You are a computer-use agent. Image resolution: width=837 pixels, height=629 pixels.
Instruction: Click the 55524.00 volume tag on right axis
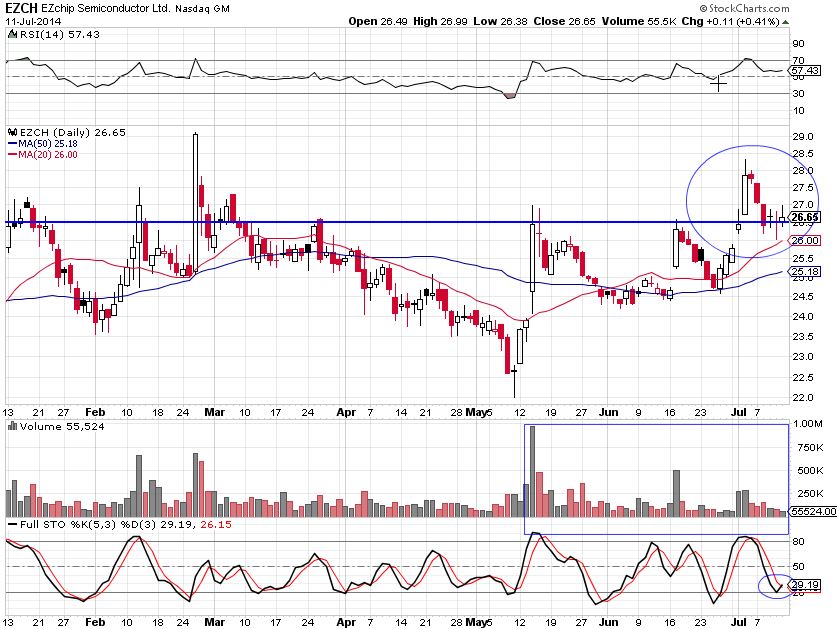tap(813, 512)
